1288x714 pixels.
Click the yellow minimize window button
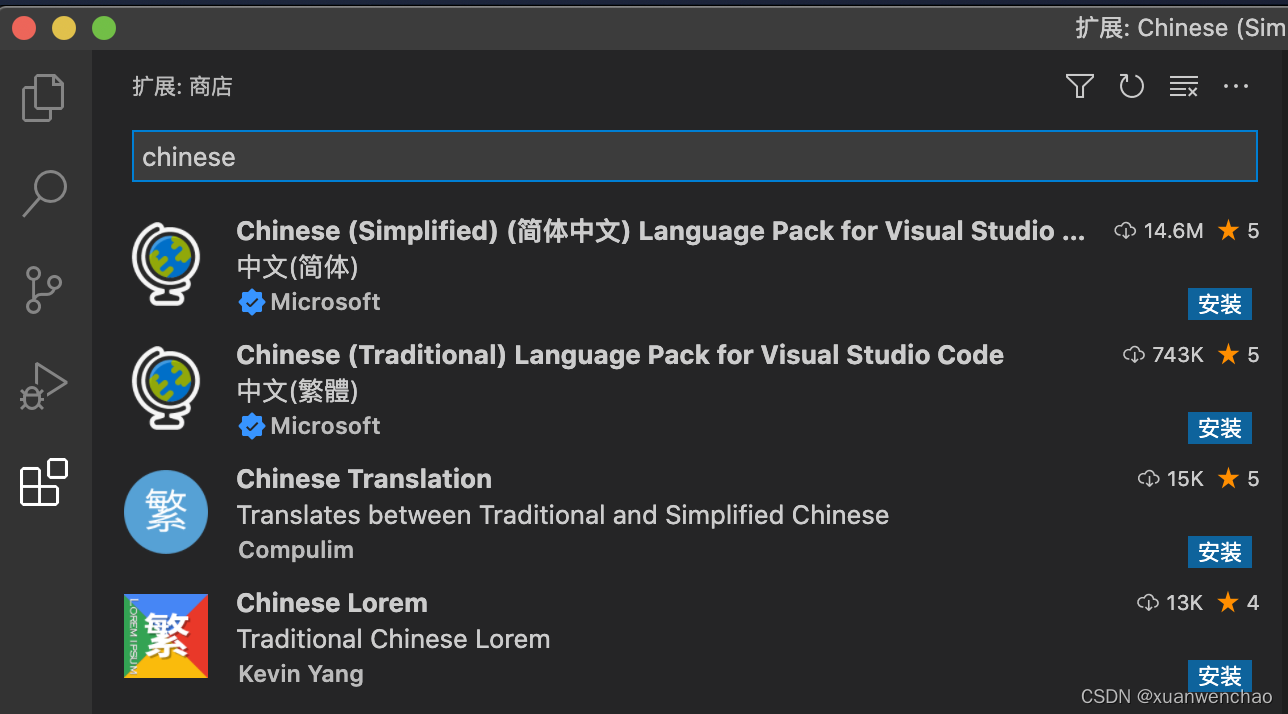(x=64, y=28)
